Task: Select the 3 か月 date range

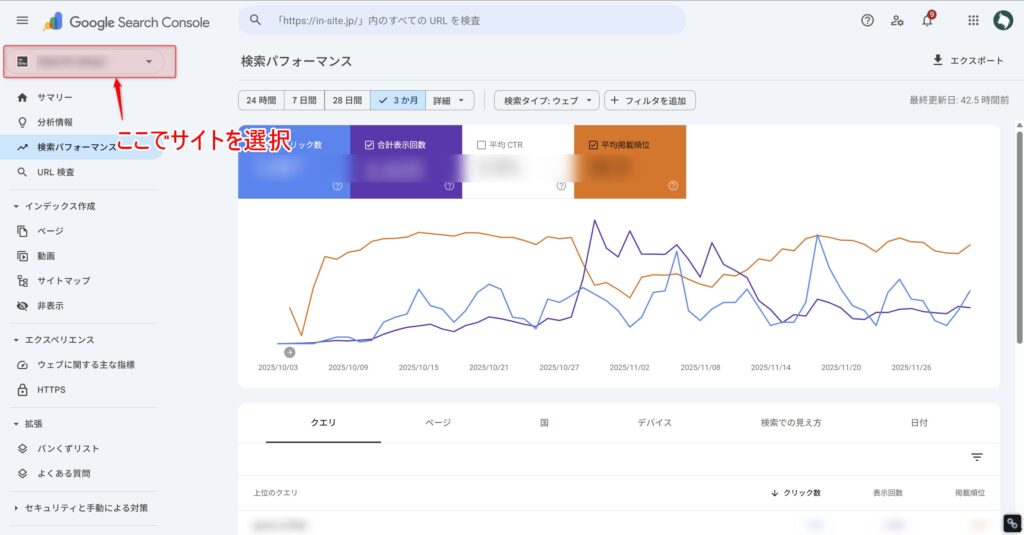Action: pyautogui.click(x=398, y=101)
